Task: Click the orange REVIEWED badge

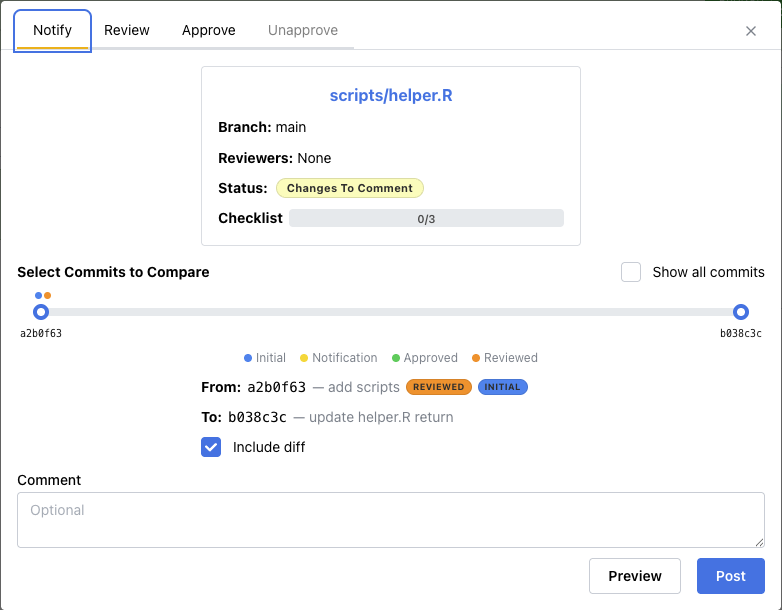Action: click(438, 387)
